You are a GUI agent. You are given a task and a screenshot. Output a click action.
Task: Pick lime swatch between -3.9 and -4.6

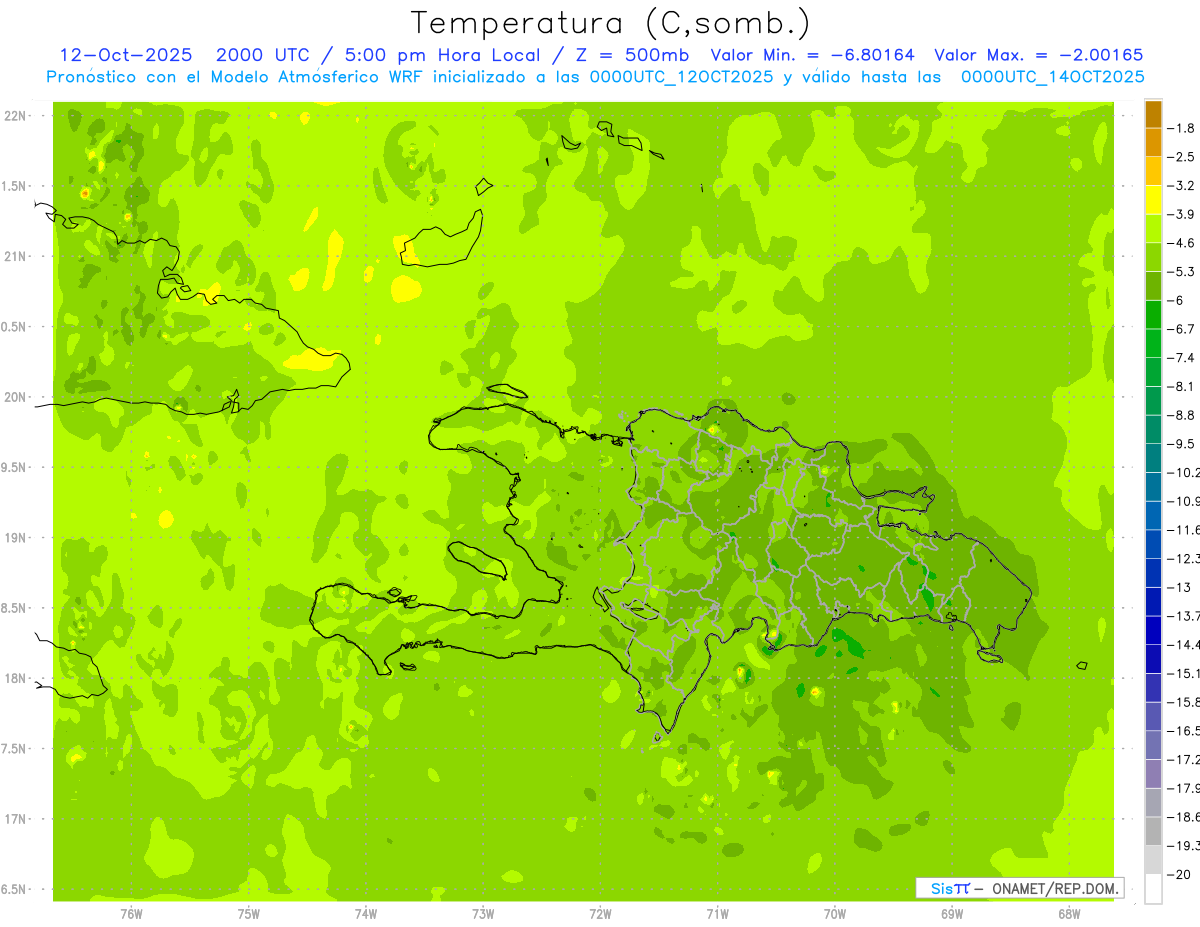point(1153,228)
